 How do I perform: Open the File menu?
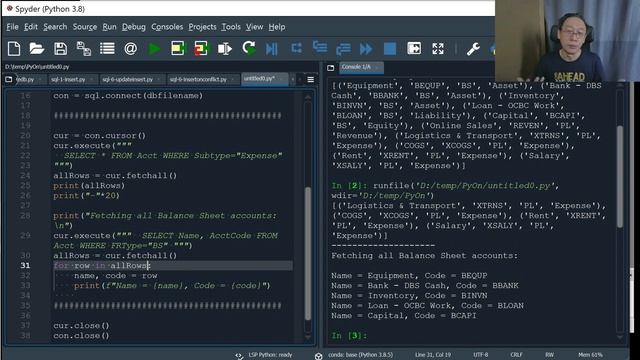click(x=12, y=27)
